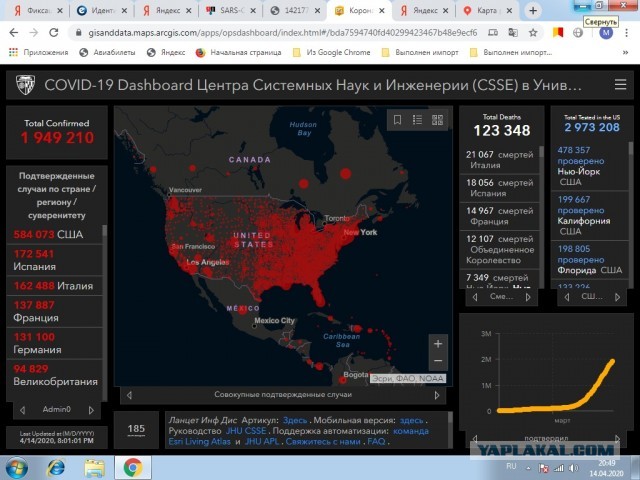Open the basemap gallery grid icon
This screenshot has height=480, width=640.
pos(437,120)
